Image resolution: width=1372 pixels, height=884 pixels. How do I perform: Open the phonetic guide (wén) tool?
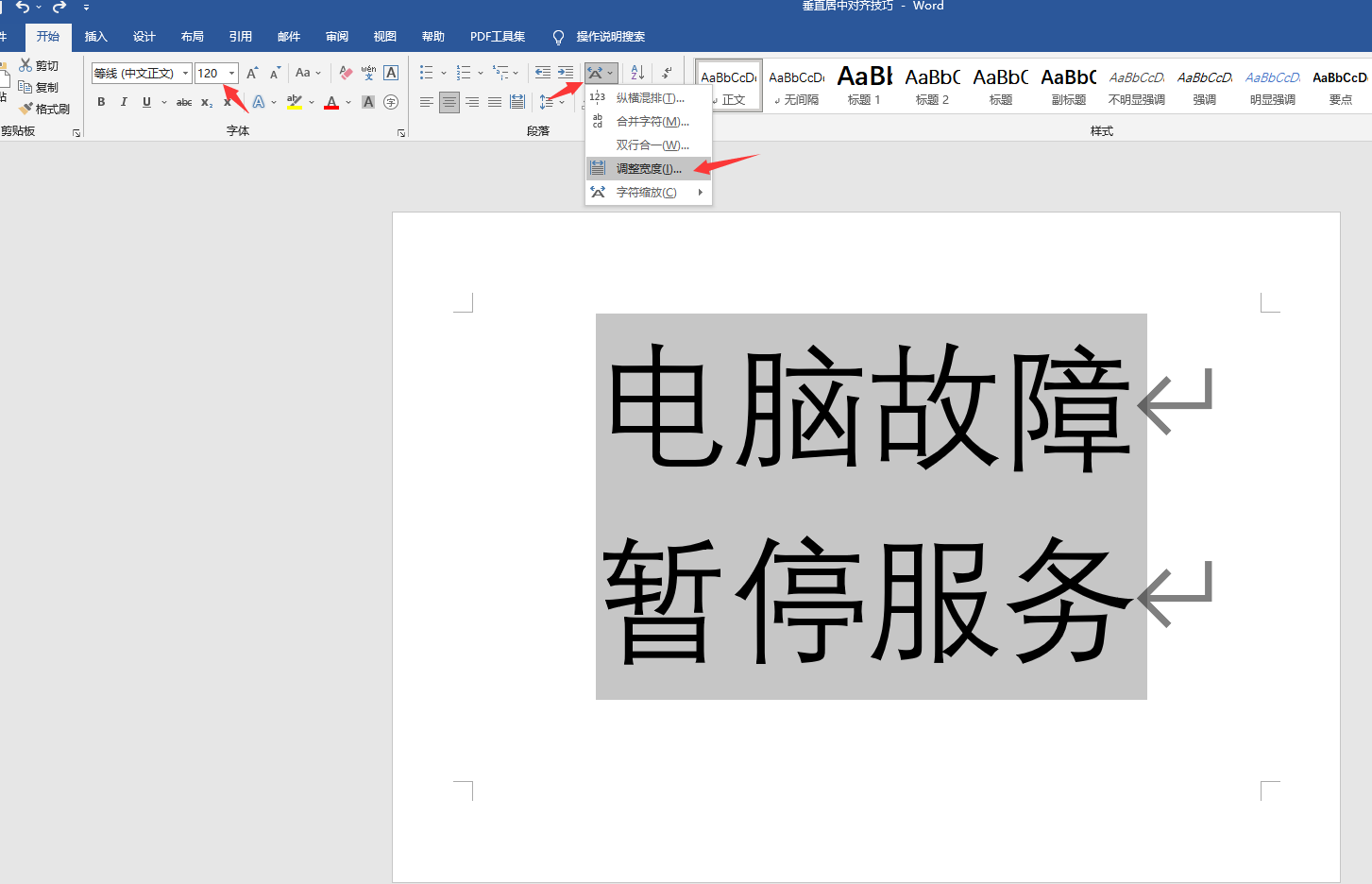(x=368, y=73)
